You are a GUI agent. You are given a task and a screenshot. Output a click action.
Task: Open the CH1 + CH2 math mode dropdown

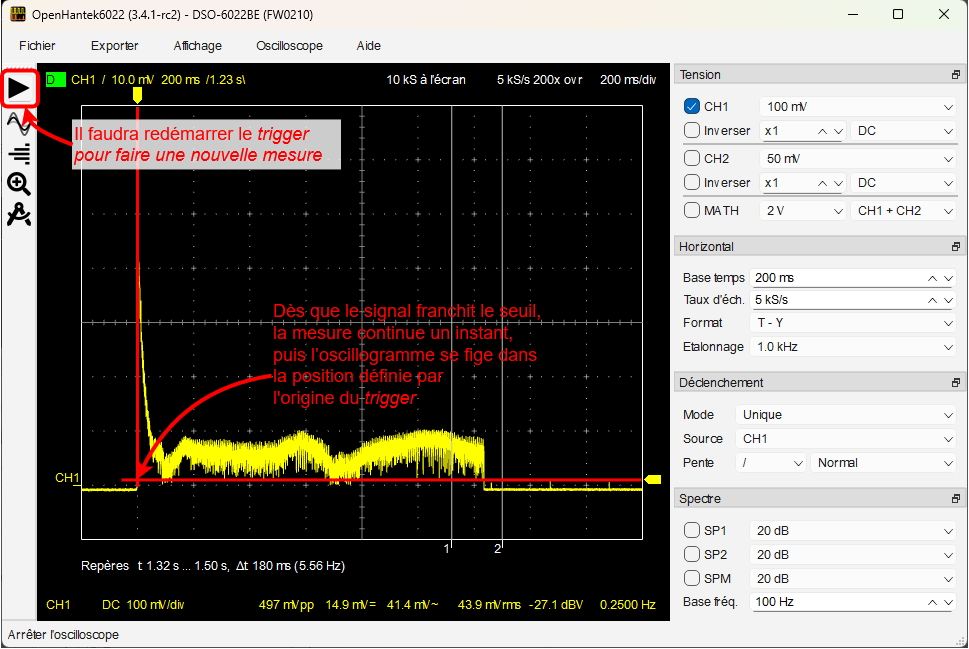(903, 211)
